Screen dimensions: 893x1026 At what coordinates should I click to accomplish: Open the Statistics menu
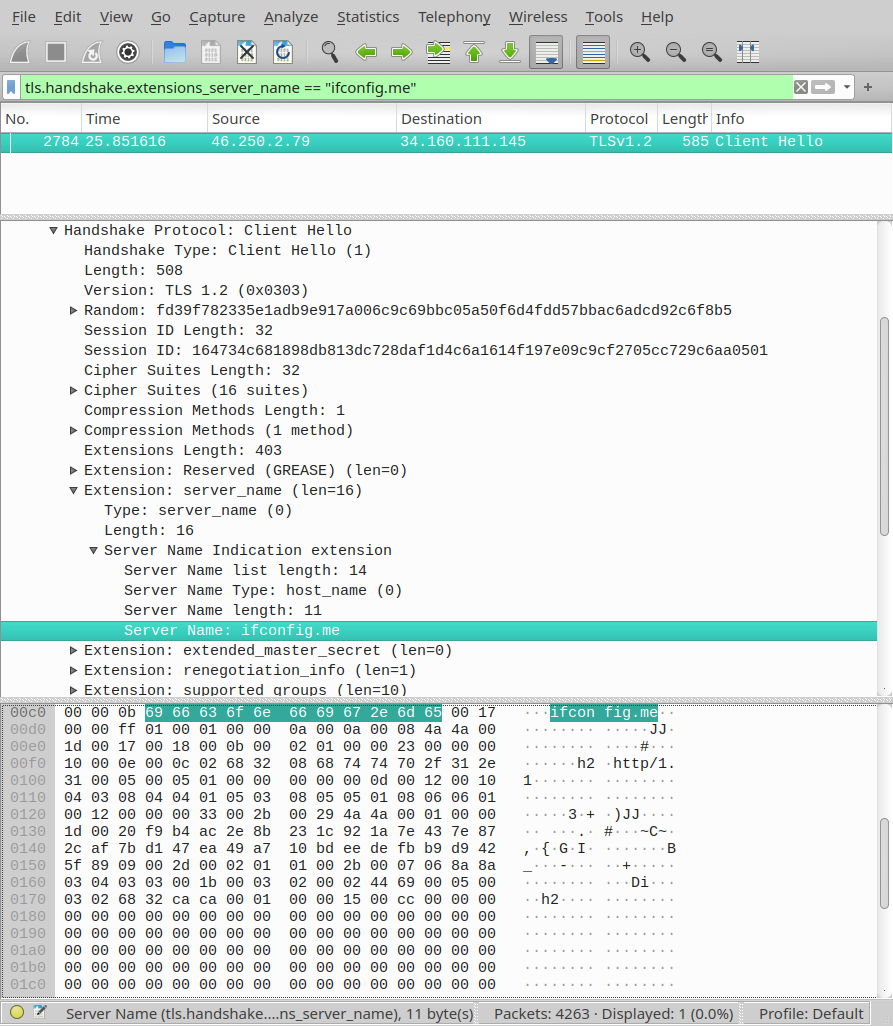pyautogui.click(x=367, y=17)
